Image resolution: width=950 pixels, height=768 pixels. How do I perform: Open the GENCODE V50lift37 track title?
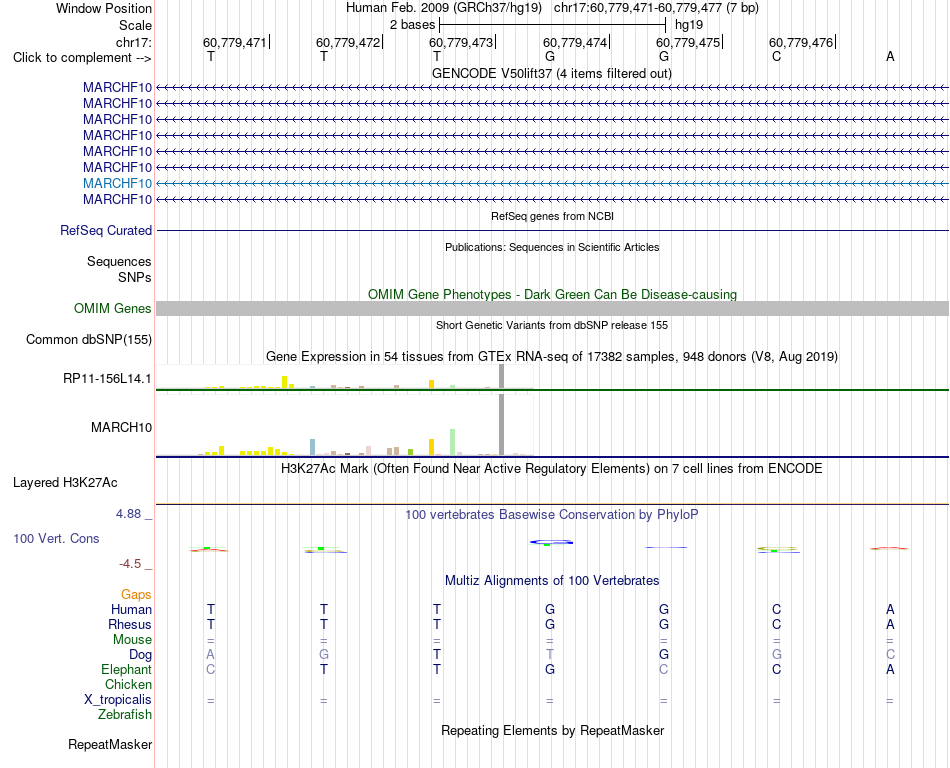click(x=552, y=73)
